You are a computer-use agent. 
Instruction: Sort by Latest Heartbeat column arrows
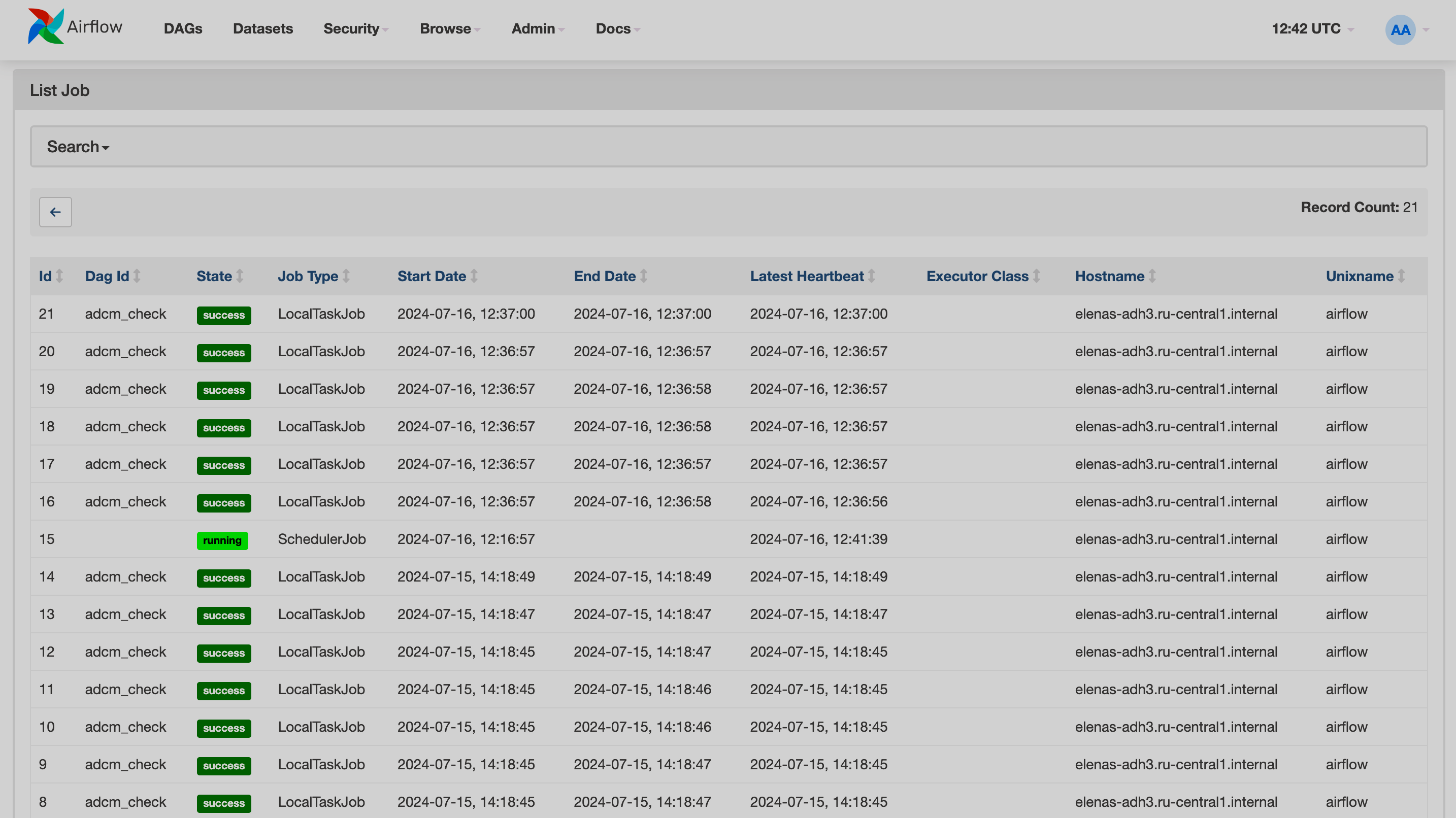point(872,276)
